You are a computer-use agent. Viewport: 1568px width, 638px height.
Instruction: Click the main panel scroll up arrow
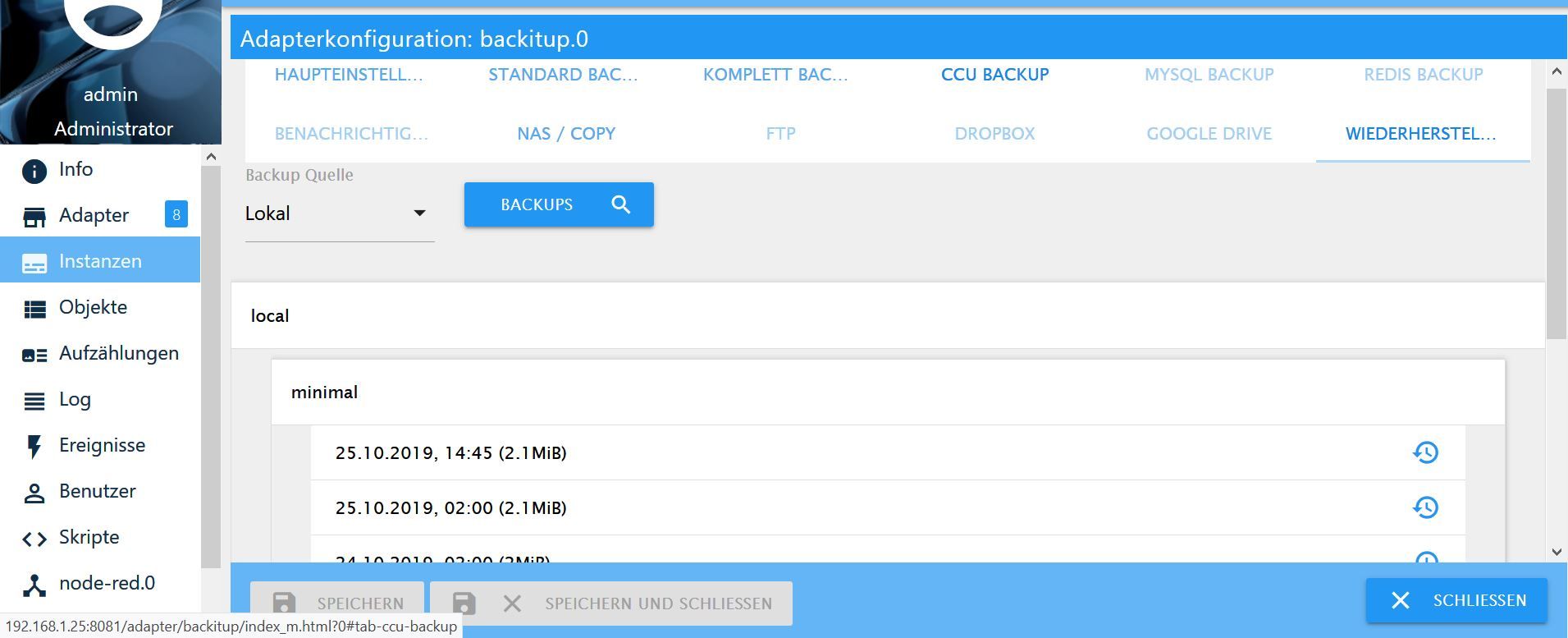pyautogui.click(x=1557, y=71)
